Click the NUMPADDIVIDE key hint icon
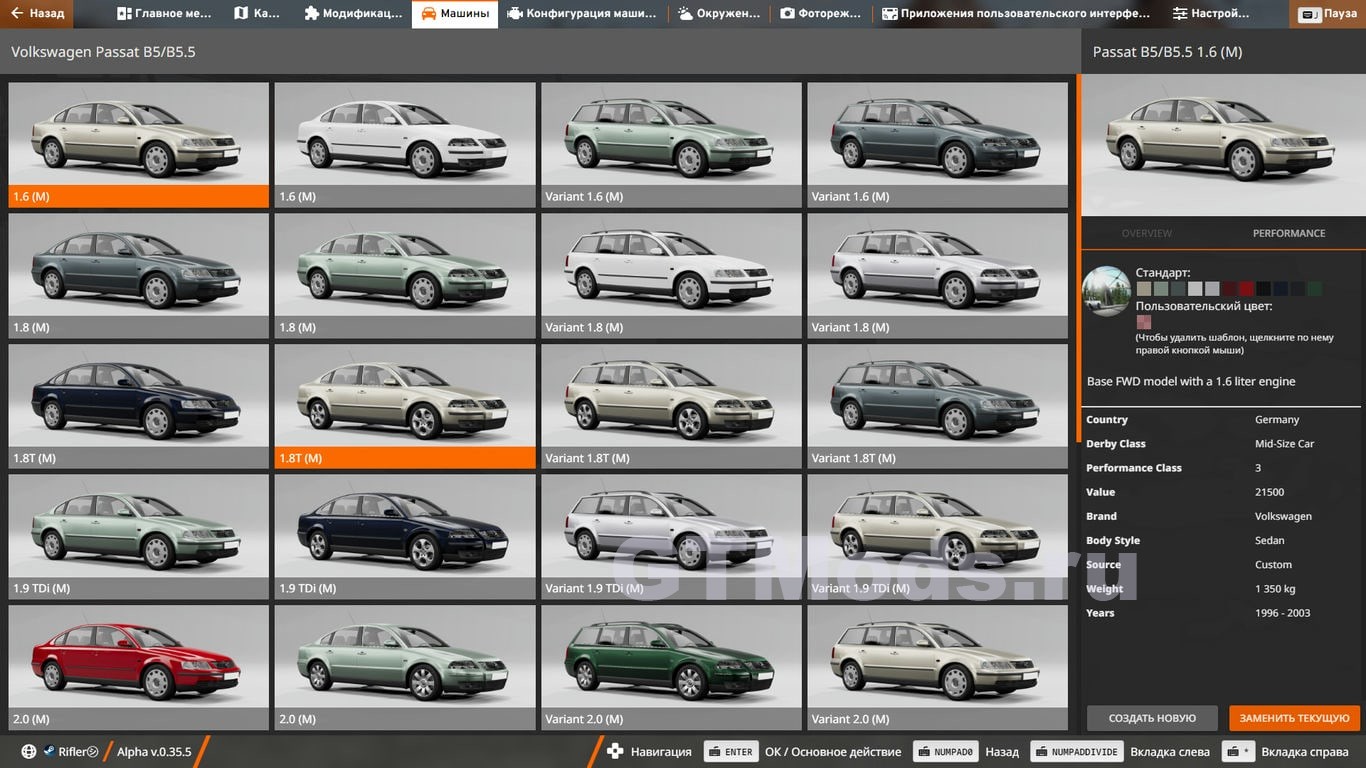The height and width of the screenshot is (768, 1366). [1077, 752]
